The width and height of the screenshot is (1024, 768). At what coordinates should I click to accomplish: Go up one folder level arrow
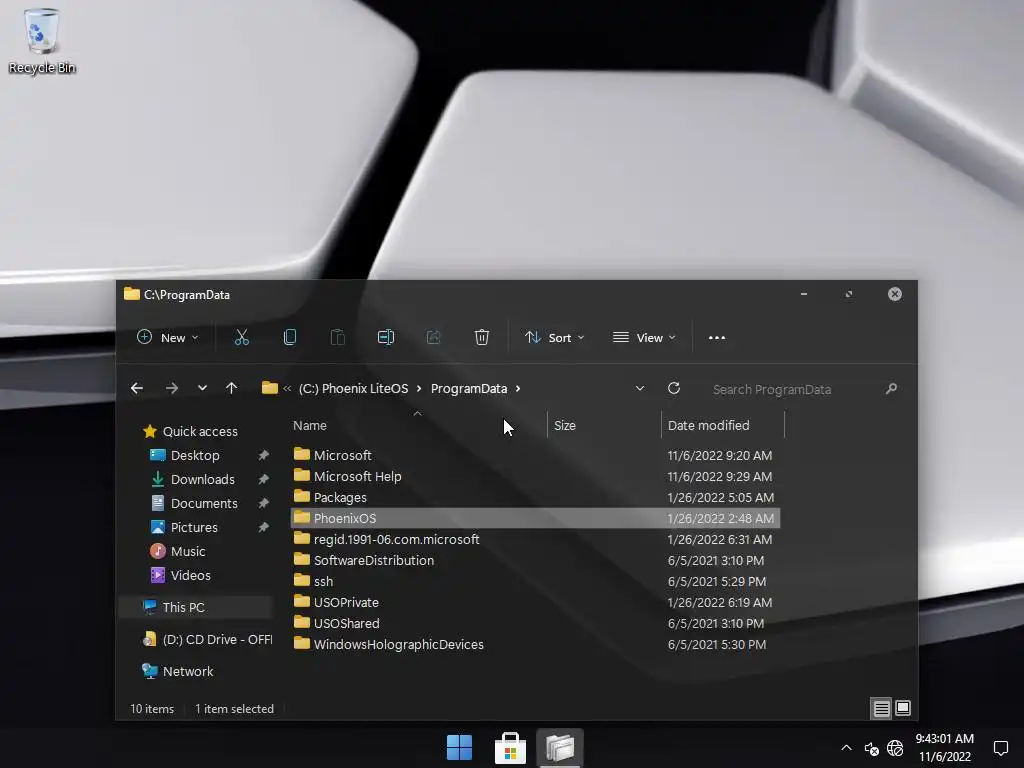point(231,388)
